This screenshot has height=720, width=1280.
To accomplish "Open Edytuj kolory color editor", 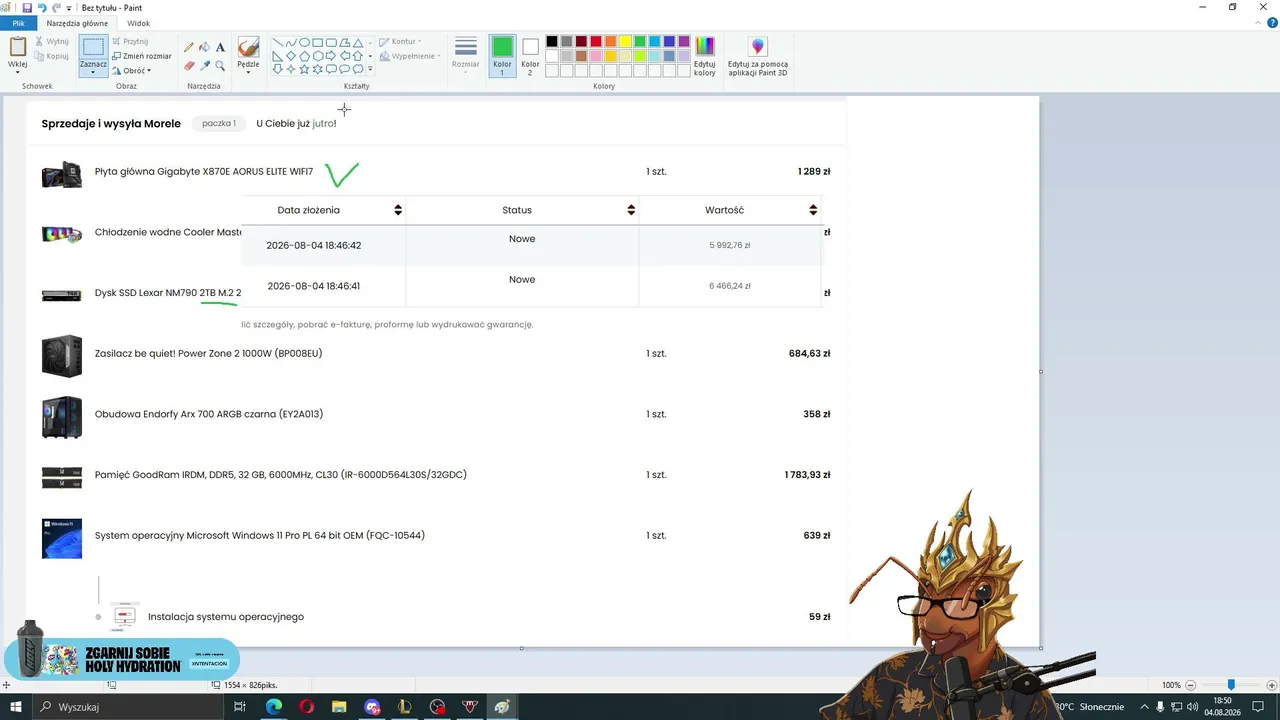I will click(705, 56).
